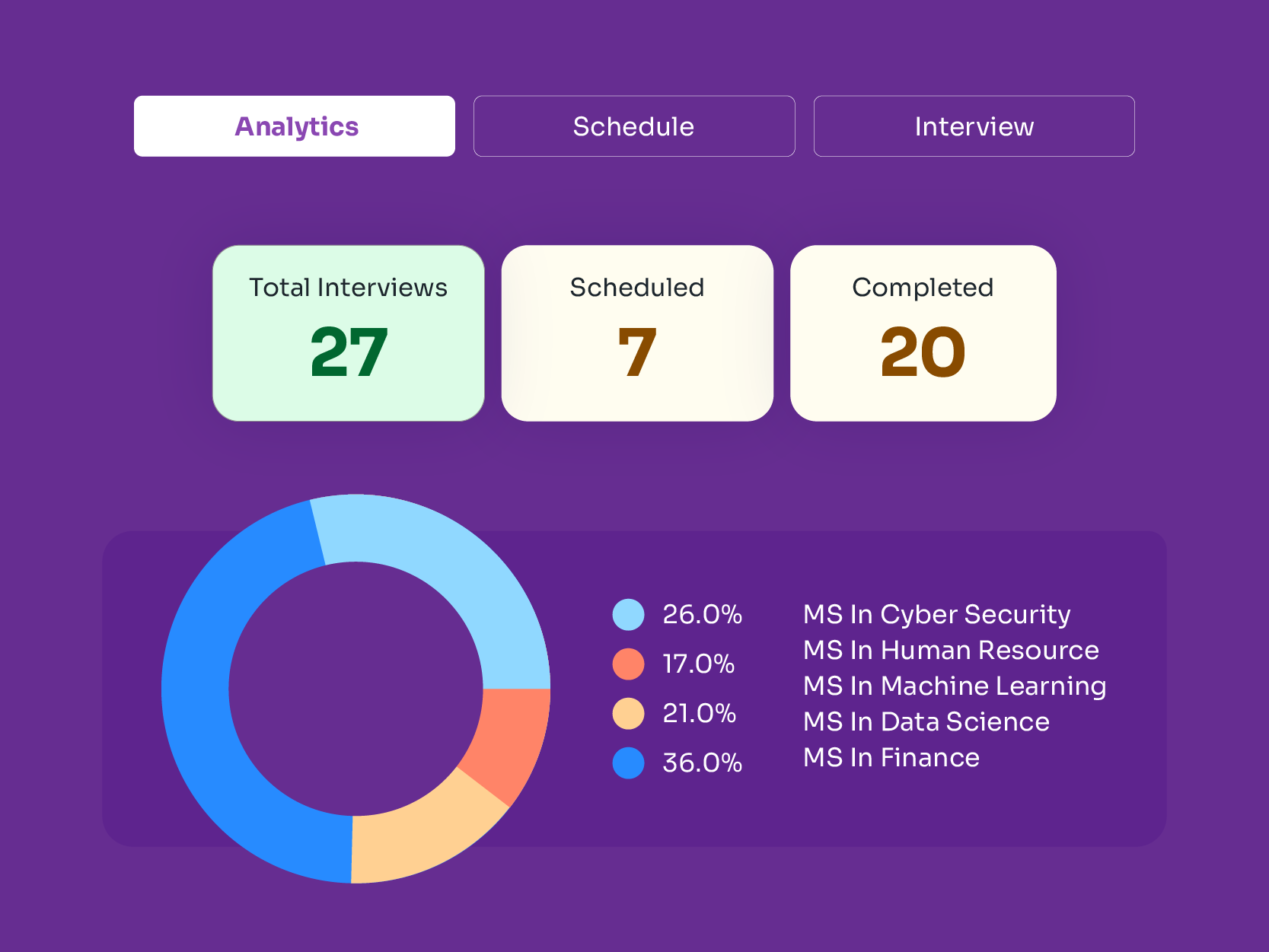The width and height of the screenshot is (1269, 952).
Task: Click the coral orange legend dot
Action: (x=628, y=664)
